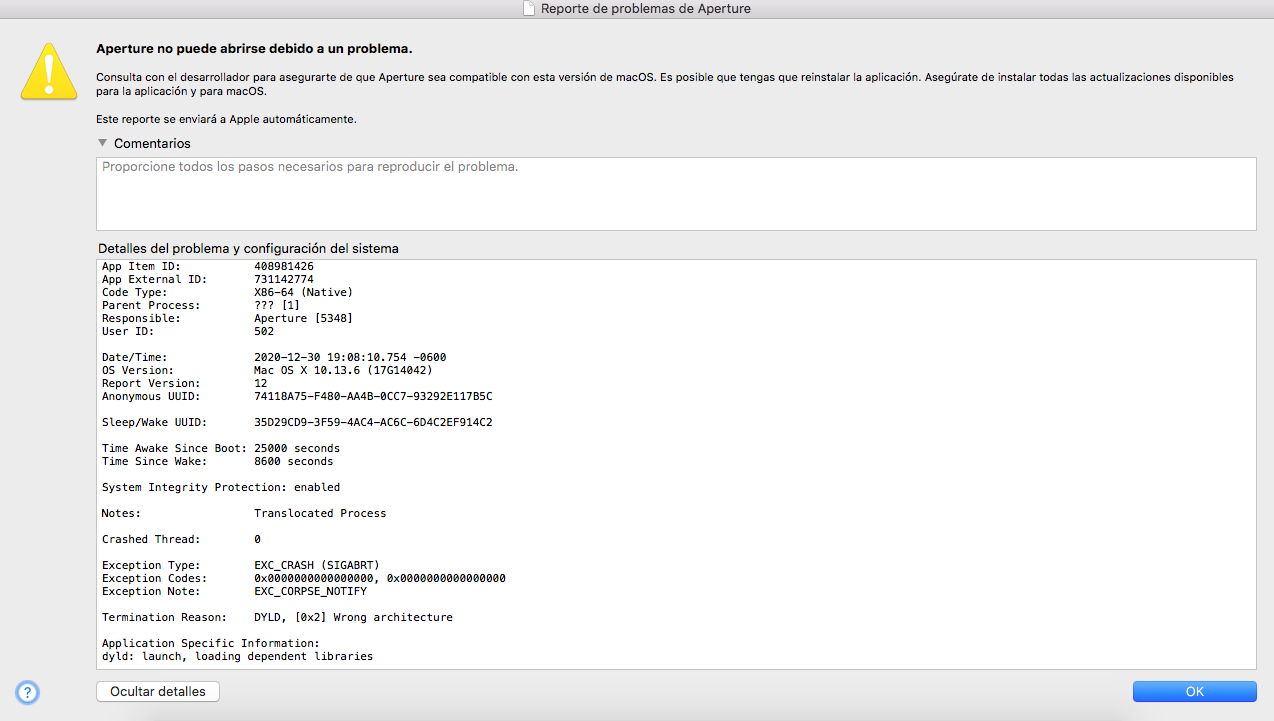Viewport: 1274px width, 721px height.
Task: Click the Parent Process line ??? [1]
Action: pos(201,306)
